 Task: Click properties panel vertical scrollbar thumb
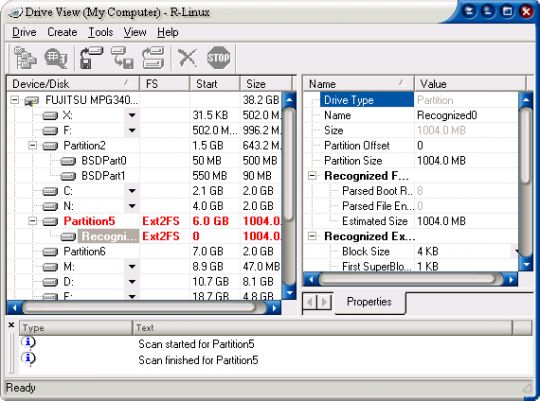(526, 145)
